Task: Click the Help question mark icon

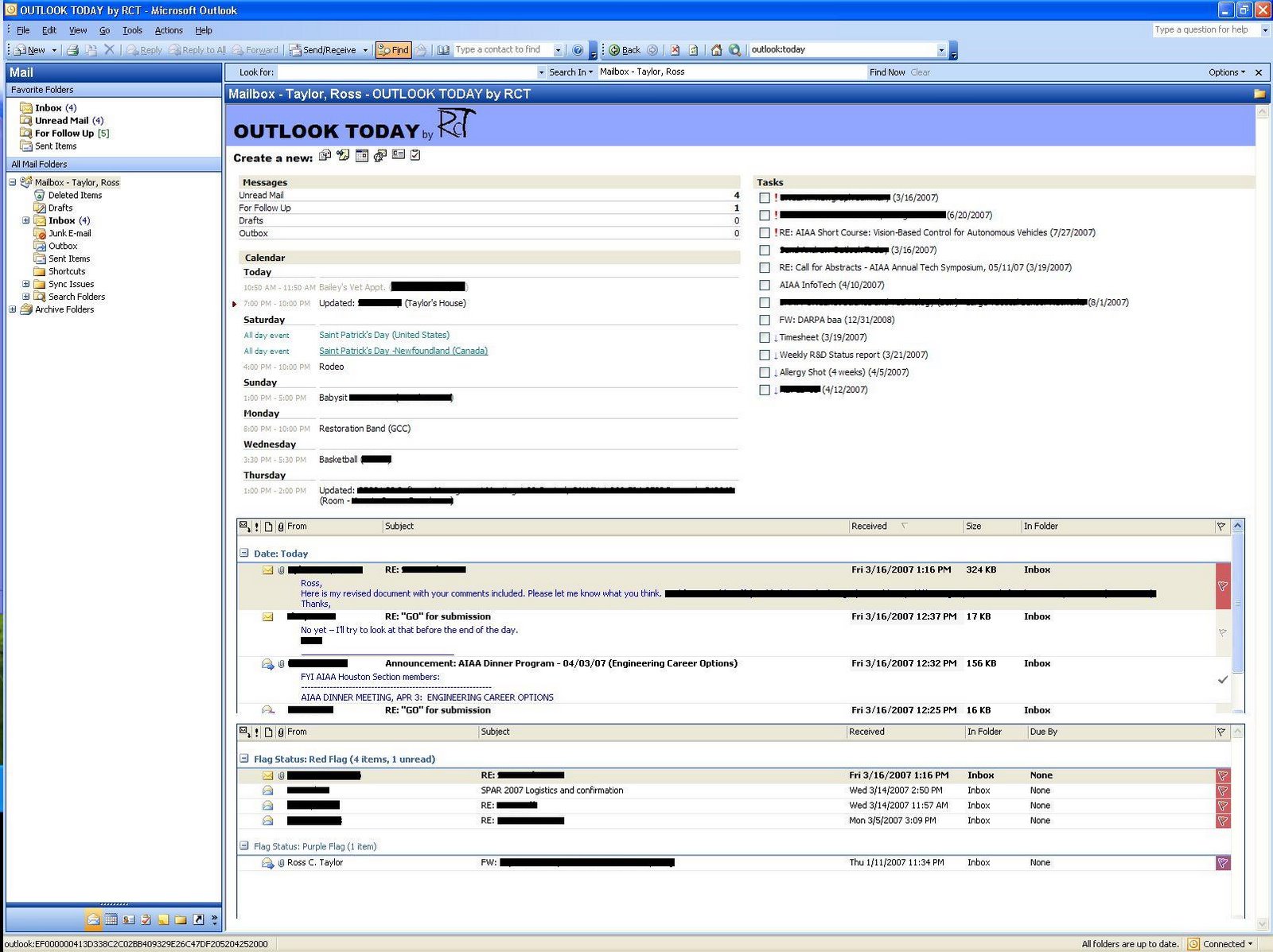Action: pyautogui.click(x=578, y=50)
